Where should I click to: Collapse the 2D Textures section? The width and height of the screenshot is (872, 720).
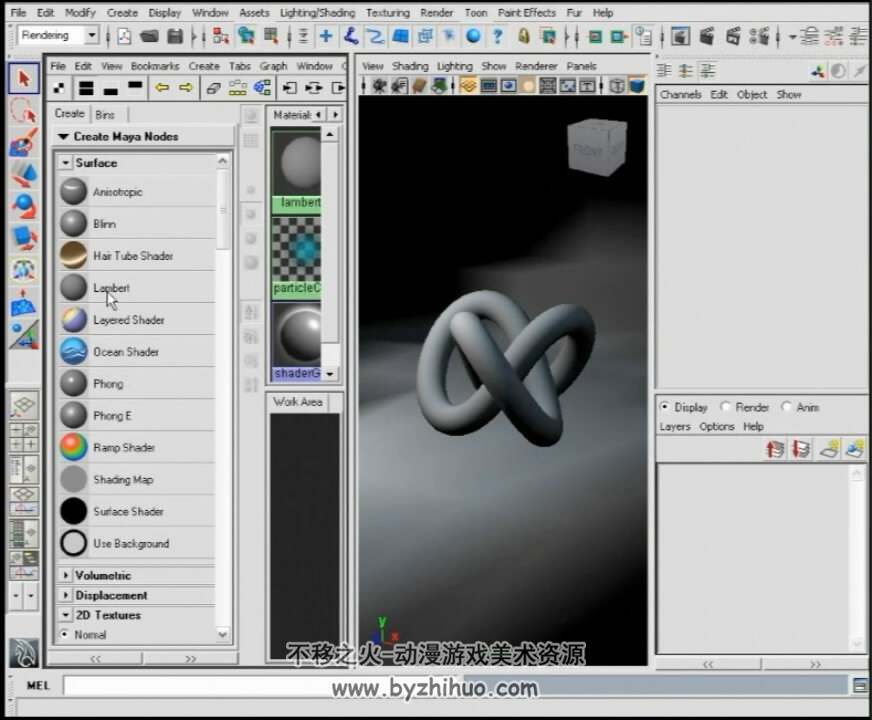[x=66, y=615]
